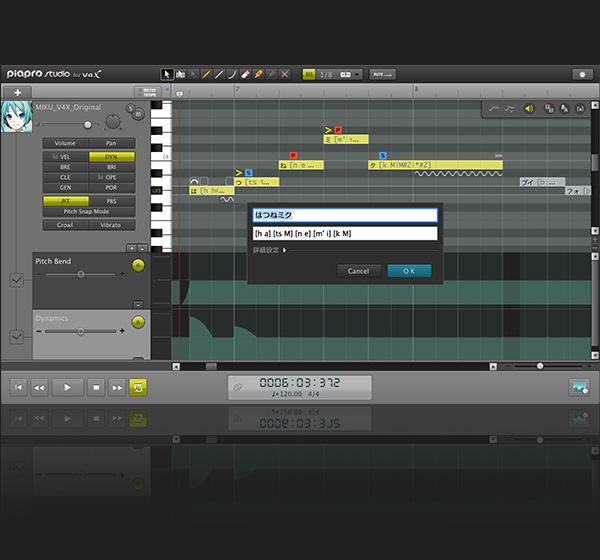The height and width of the screenshot is (560, 600).
Task: Open settings gear at top right
Action: (581, 74)
